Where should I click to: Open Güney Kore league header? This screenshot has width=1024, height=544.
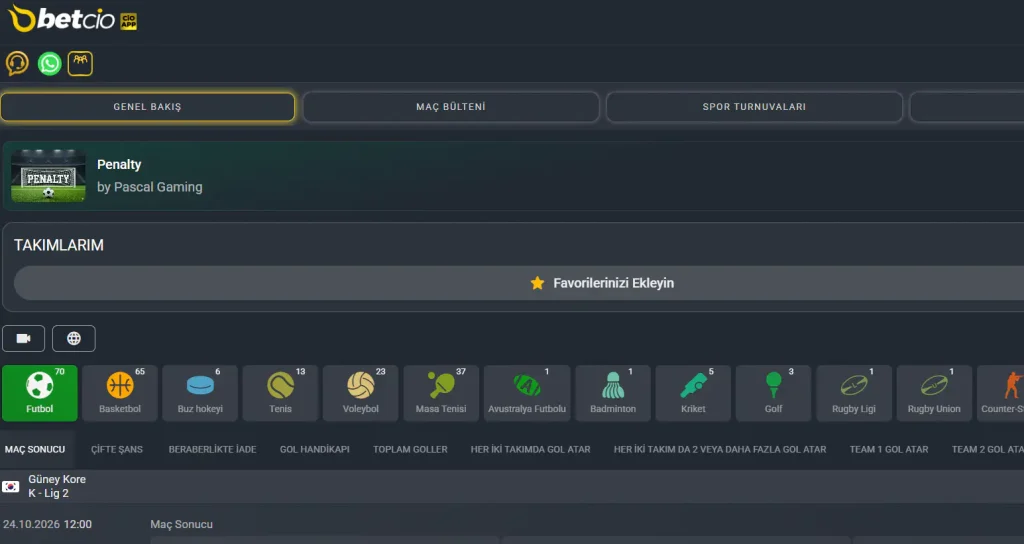(x=512, y=487)
